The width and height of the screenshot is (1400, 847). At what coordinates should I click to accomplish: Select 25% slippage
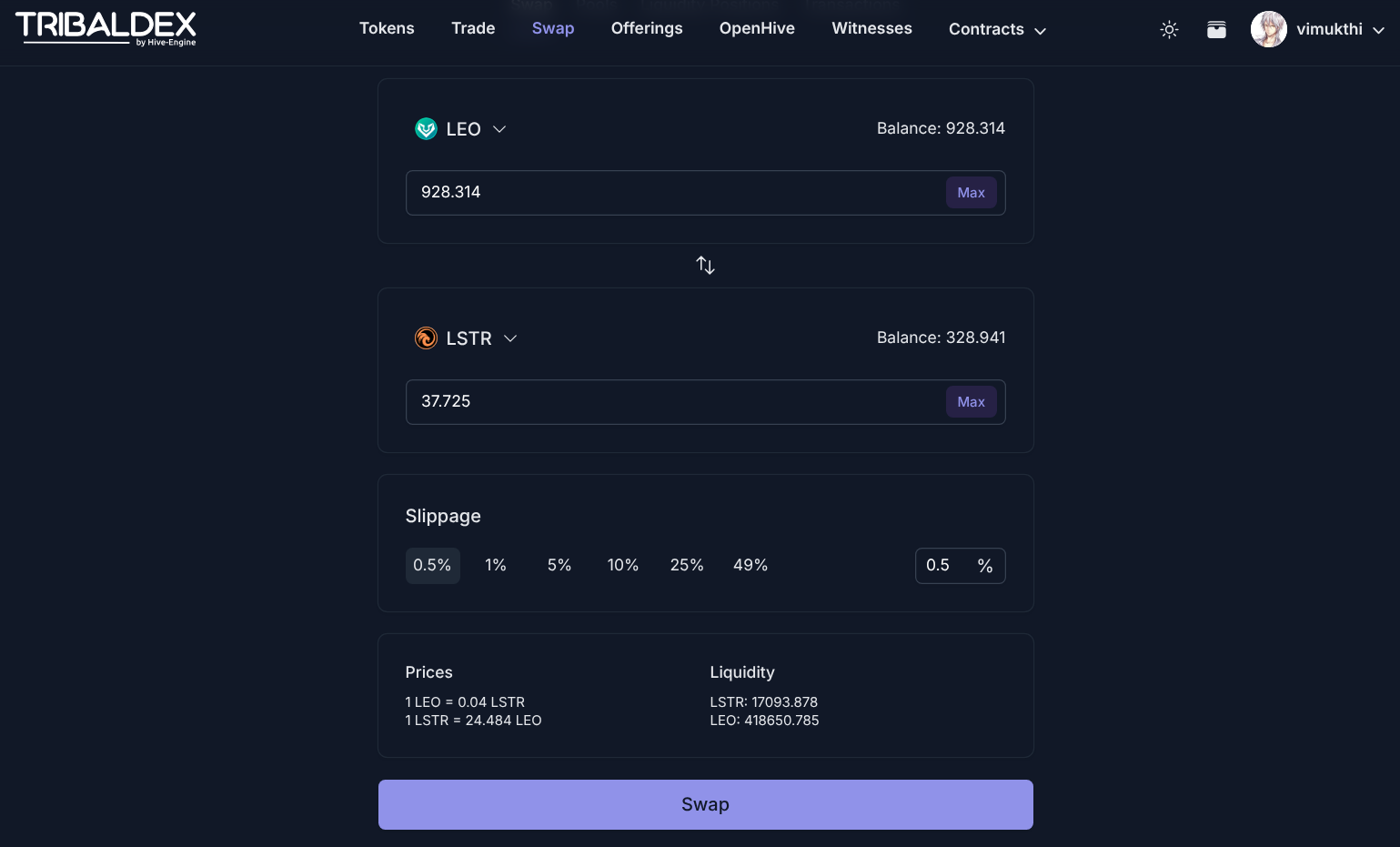(687, 566)
